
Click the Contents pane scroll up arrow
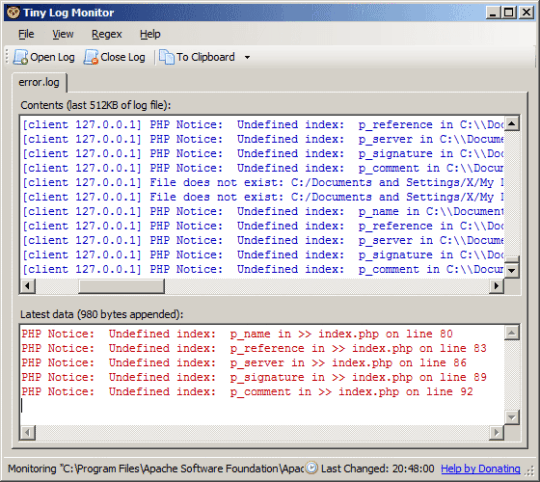[512, 124]
